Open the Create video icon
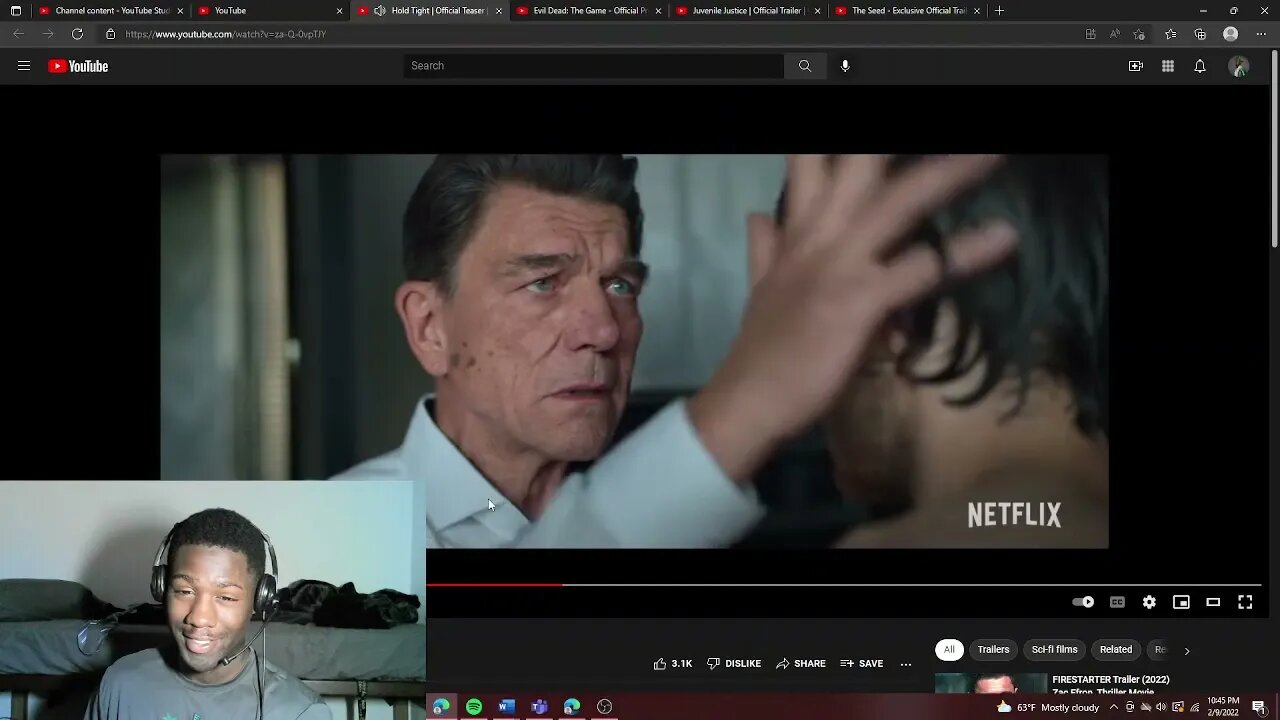 click(1136, 66)
